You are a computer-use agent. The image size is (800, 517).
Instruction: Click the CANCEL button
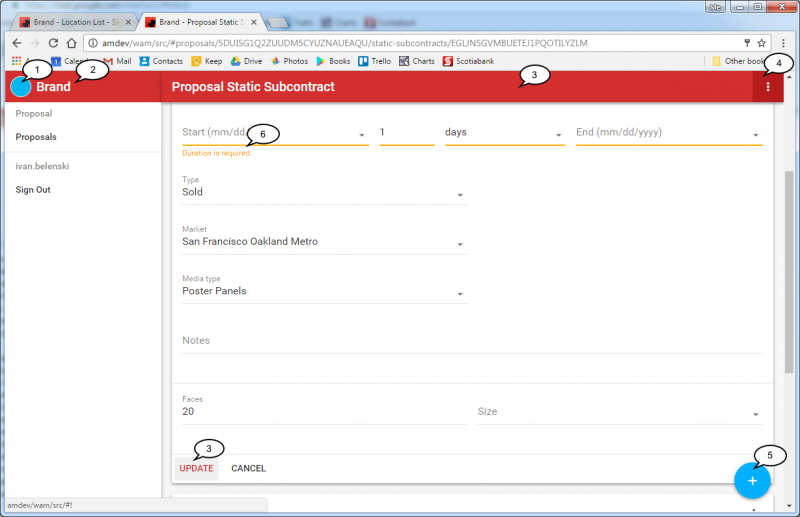pyautogui.click(x=248, y=468)
